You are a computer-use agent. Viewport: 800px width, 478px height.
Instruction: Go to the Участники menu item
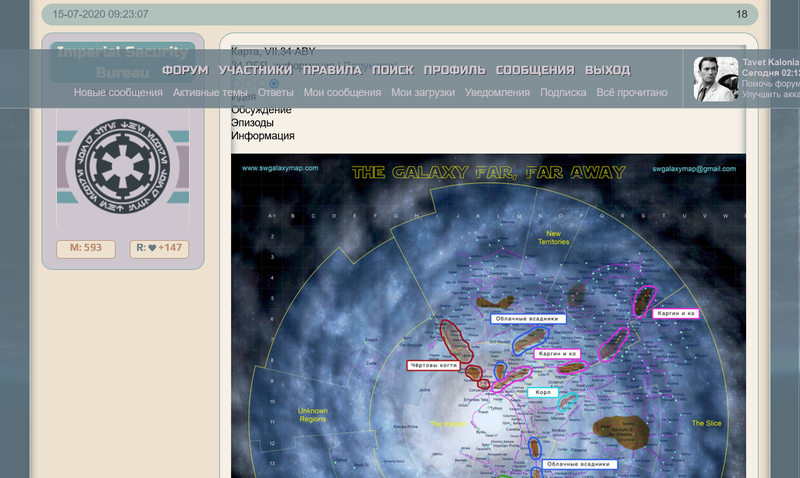click(x=256, y=70)
